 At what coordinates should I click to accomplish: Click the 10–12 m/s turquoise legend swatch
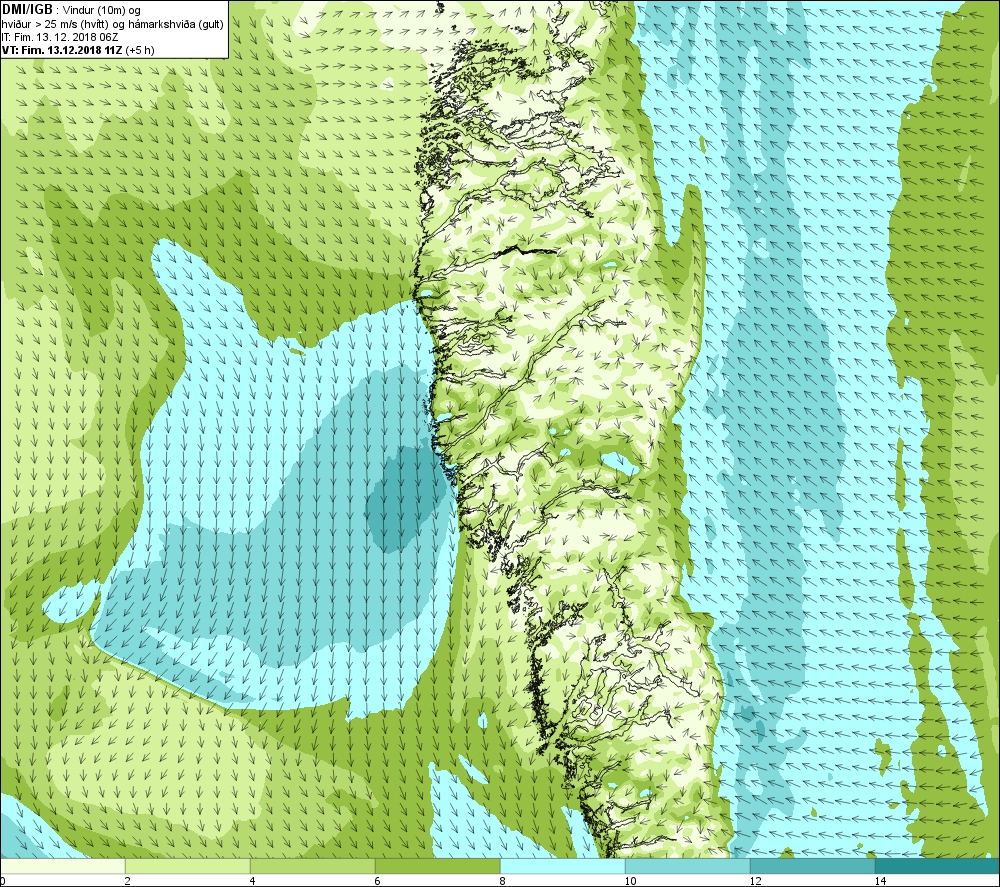tap(688, 866)
